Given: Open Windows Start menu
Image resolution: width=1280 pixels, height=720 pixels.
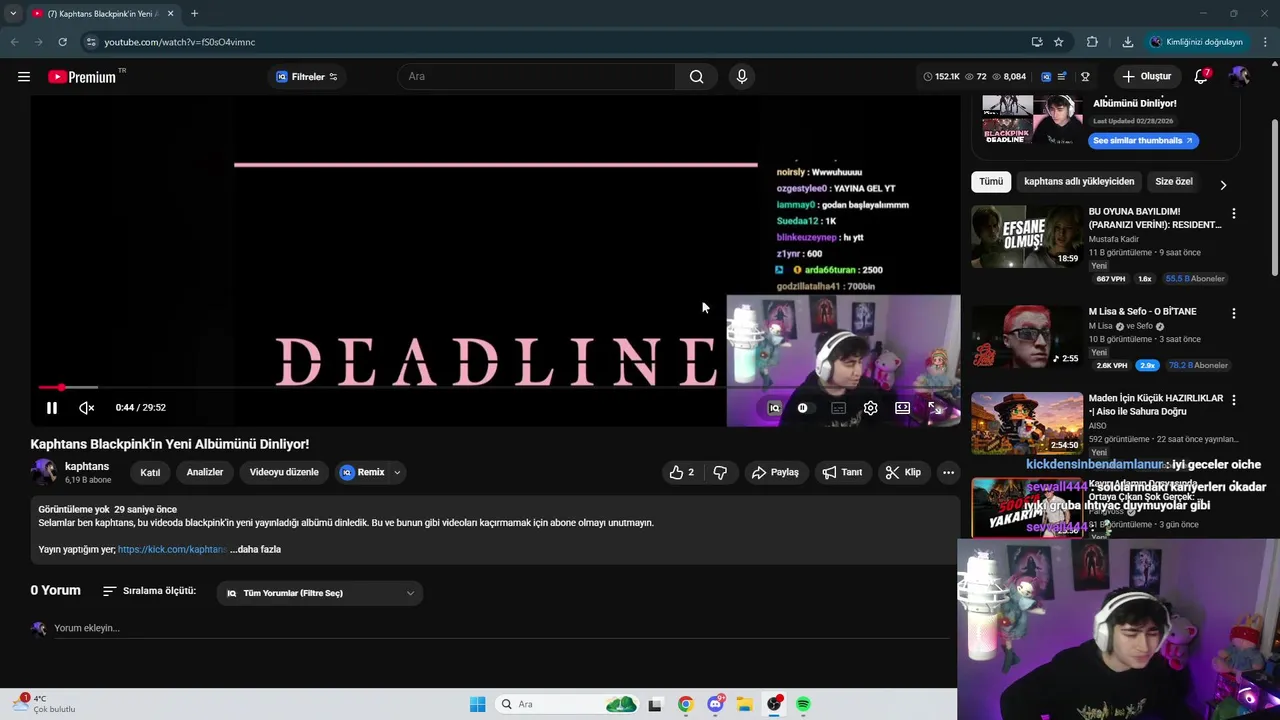Looking at the screenshot, I should [478, 704].
